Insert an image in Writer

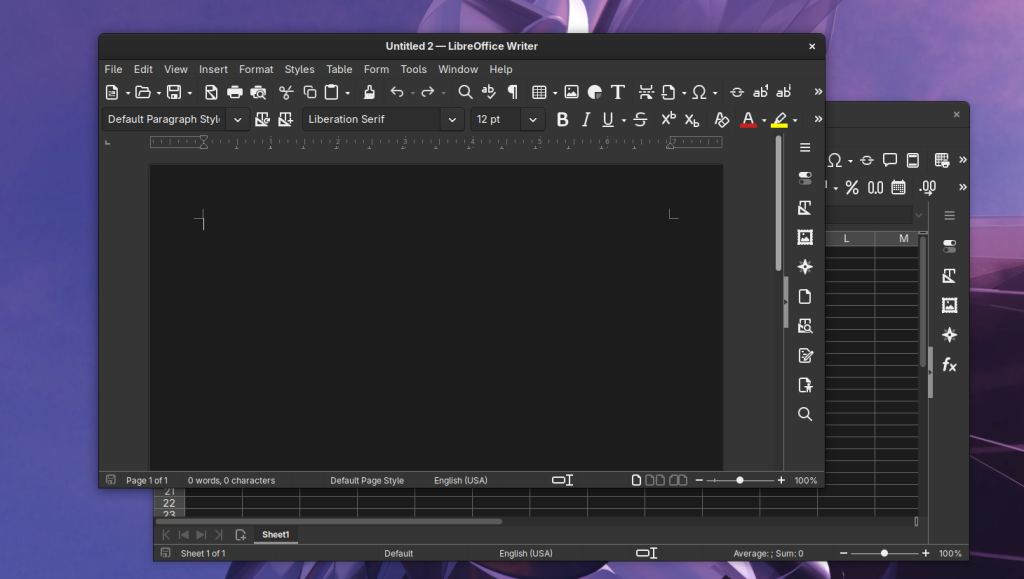[x=571, y=92]
